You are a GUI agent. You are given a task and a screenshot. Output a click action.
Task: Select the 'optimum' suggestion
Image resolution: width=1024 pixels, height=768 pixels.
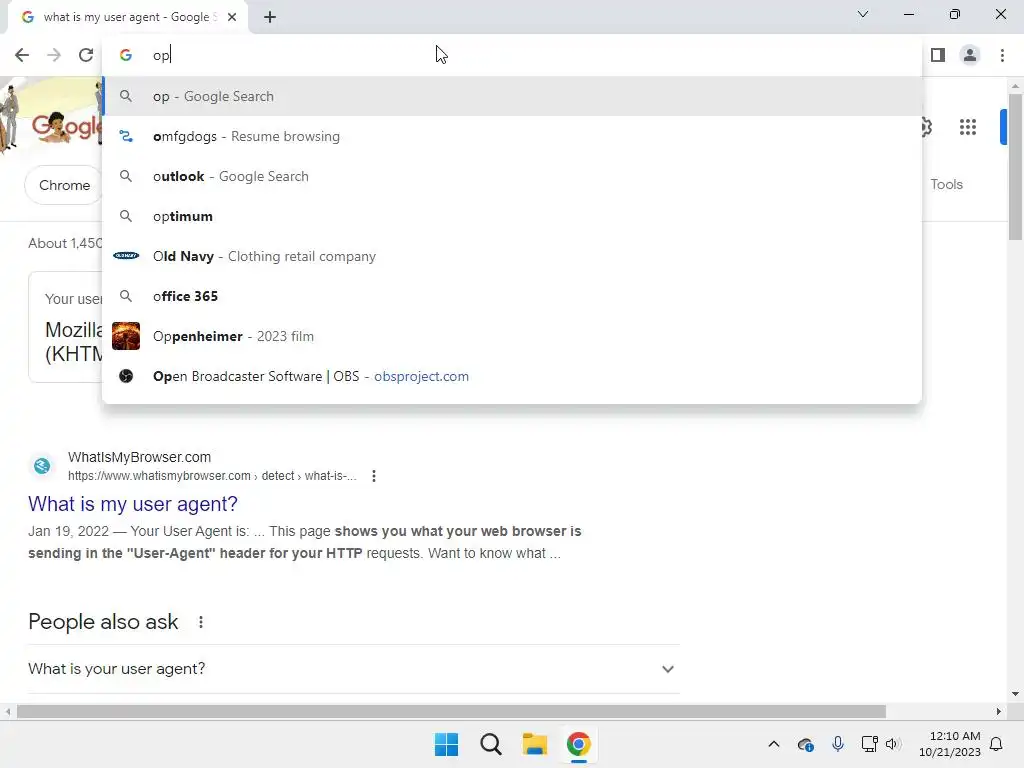tap(512, 216)
